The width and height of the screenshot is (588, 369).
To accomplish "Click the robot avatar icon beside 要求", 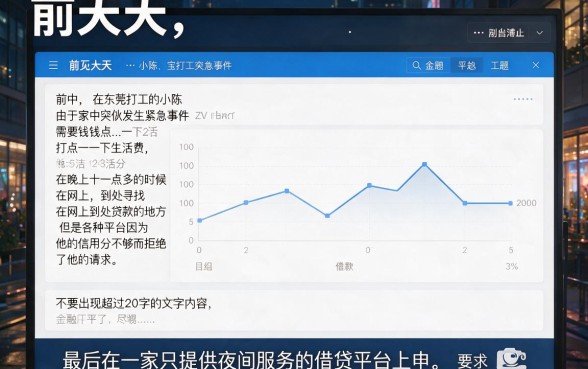I will tap(512, 359).
